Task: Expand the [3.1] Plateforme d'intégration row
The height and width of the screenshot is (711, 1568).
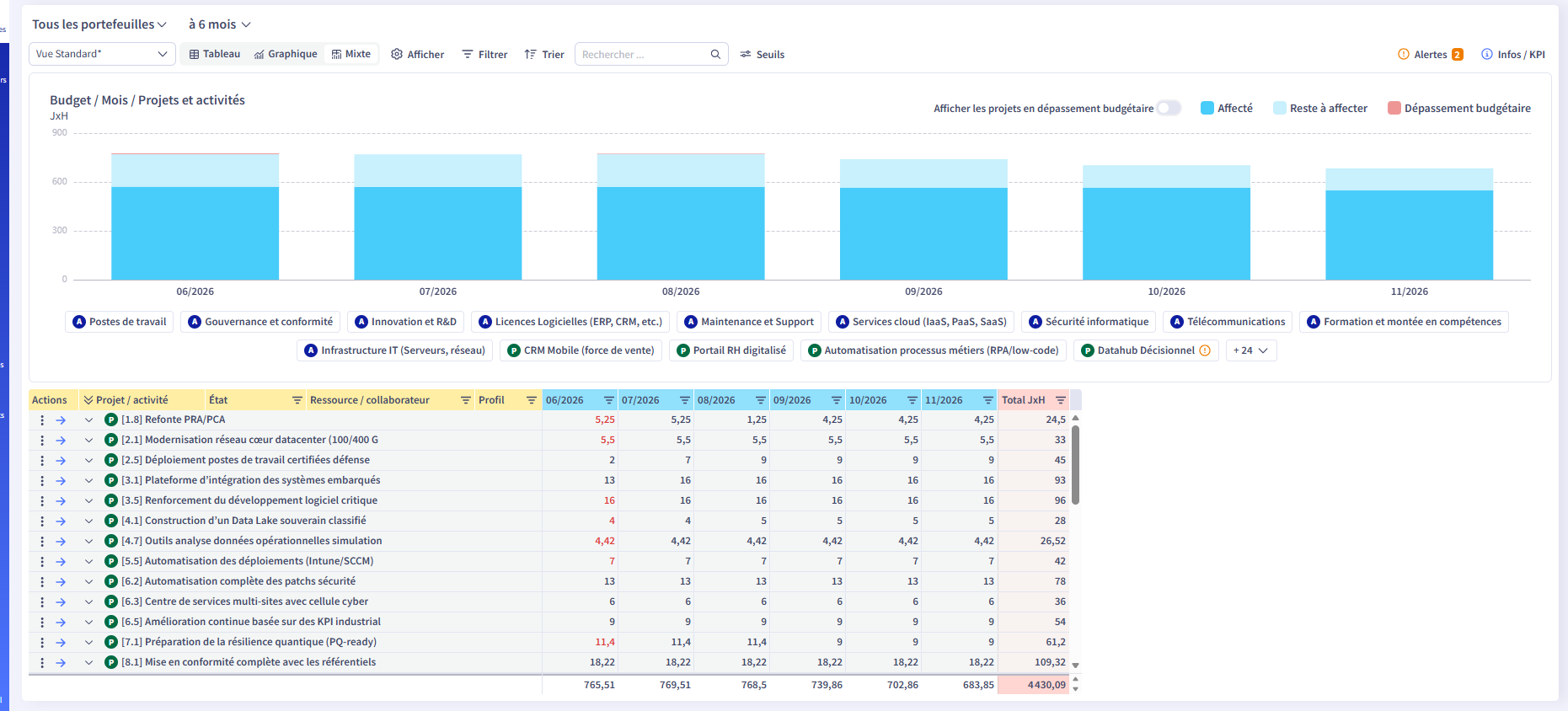Action: (x=88, y=480)
